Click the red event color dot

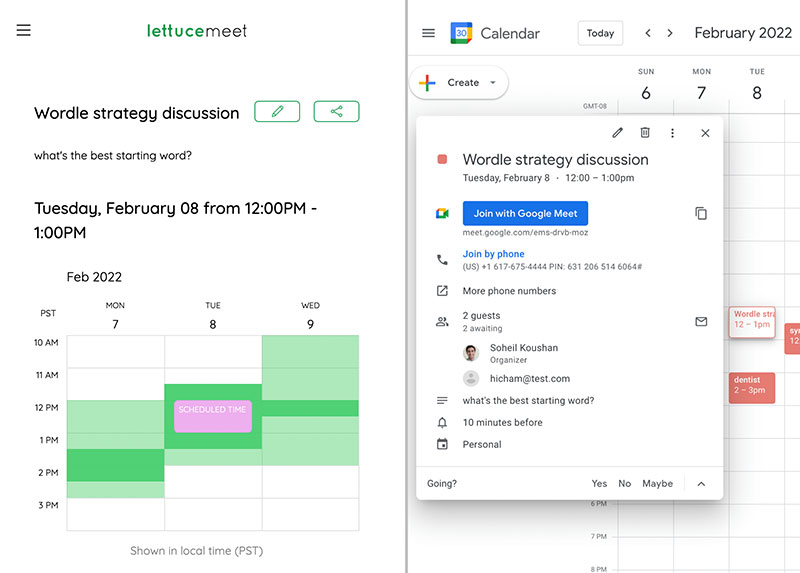point(442,159)
